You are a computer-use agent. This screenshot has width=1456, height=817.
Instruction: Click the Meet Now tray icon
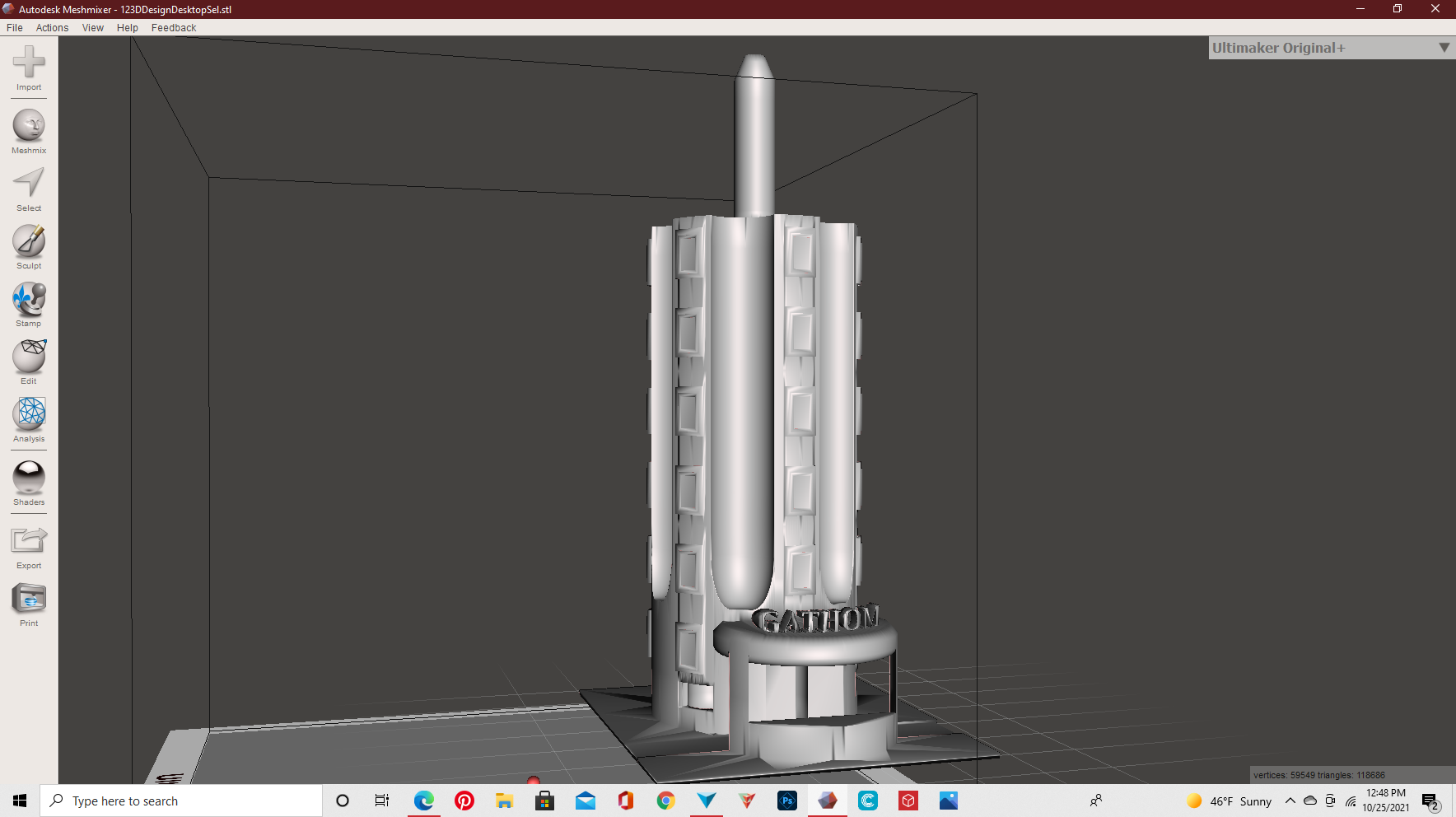pos(1330,801)
